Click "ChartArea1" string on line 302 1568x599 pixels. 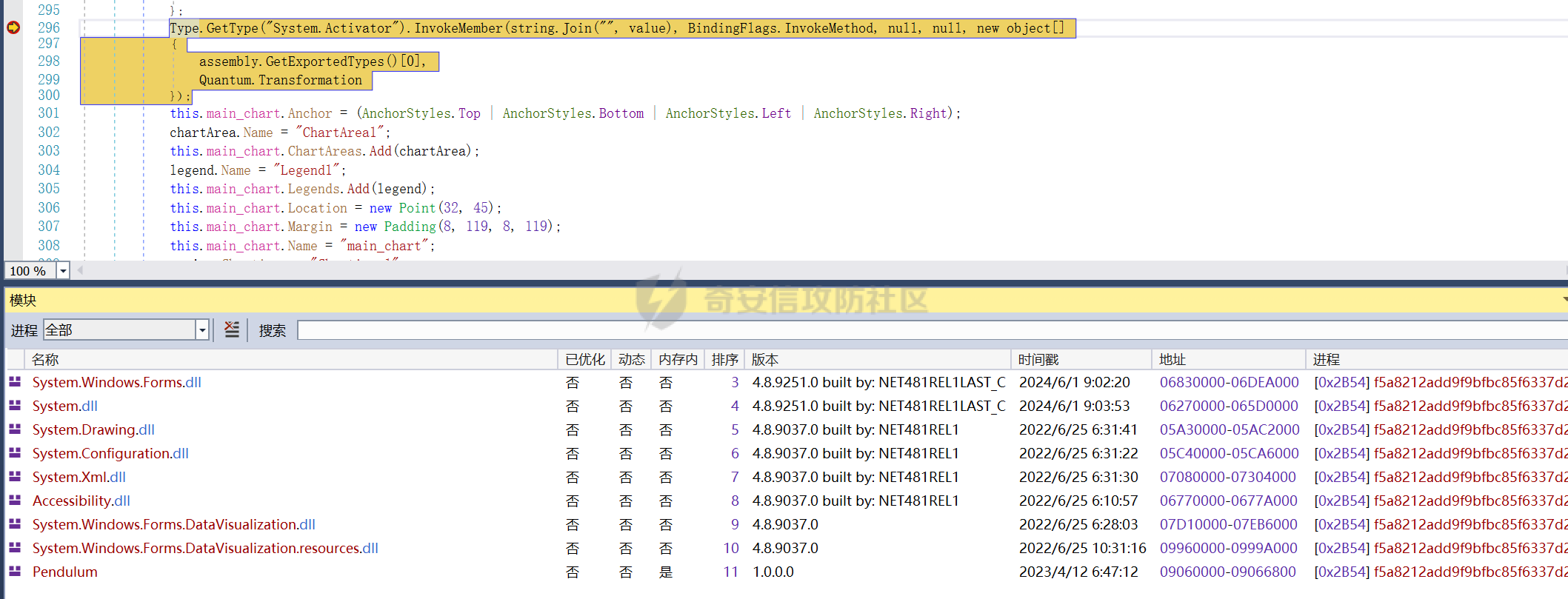[x=339, y=133]
